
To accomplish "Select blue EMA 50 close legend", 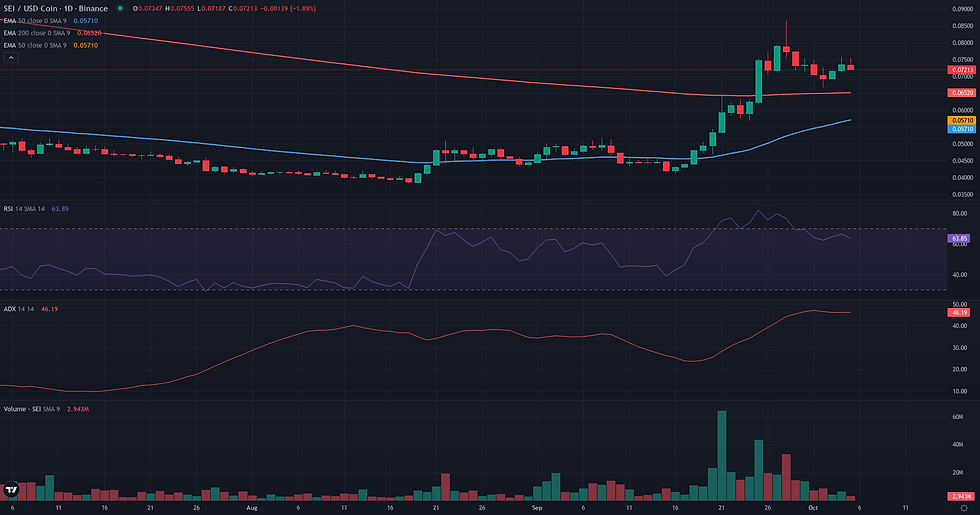I will [x=51, y=21].
